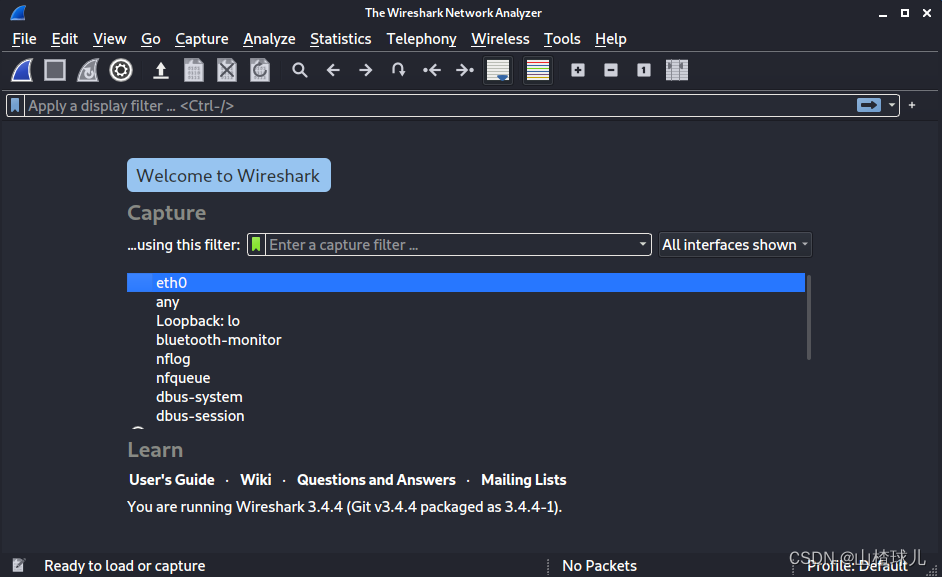Open the Wireless menu
Screen dimensions: 942x577
(x=500, y=39)
